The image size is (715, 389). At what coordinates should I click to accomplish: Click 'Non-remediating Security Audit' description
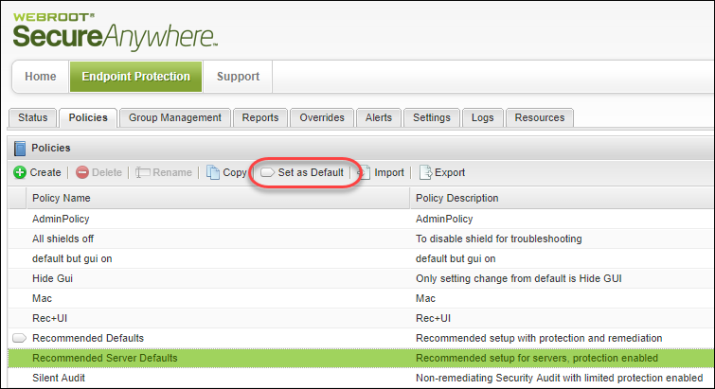pos(559,378)
